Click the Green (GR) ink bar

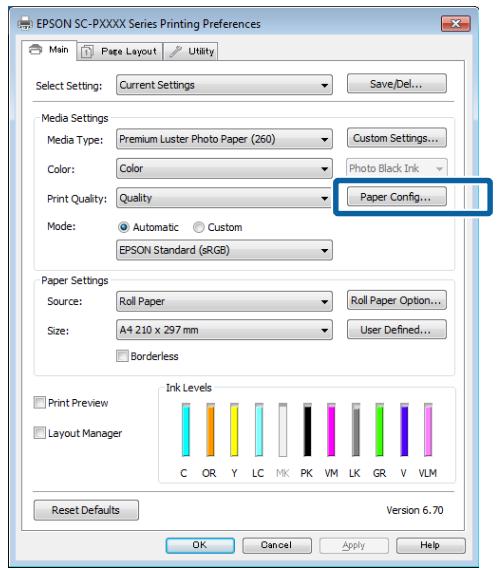pyautogui.click(x=380, y=429)
